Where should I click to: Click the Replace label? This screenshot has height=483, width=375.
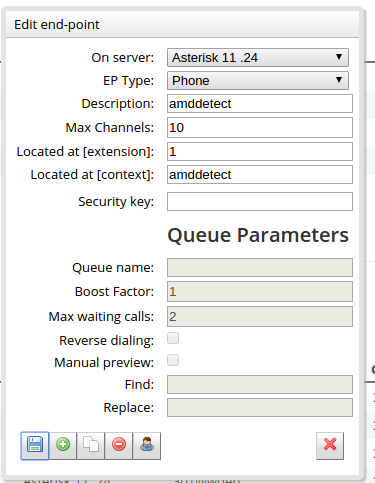tap(129, 408)
